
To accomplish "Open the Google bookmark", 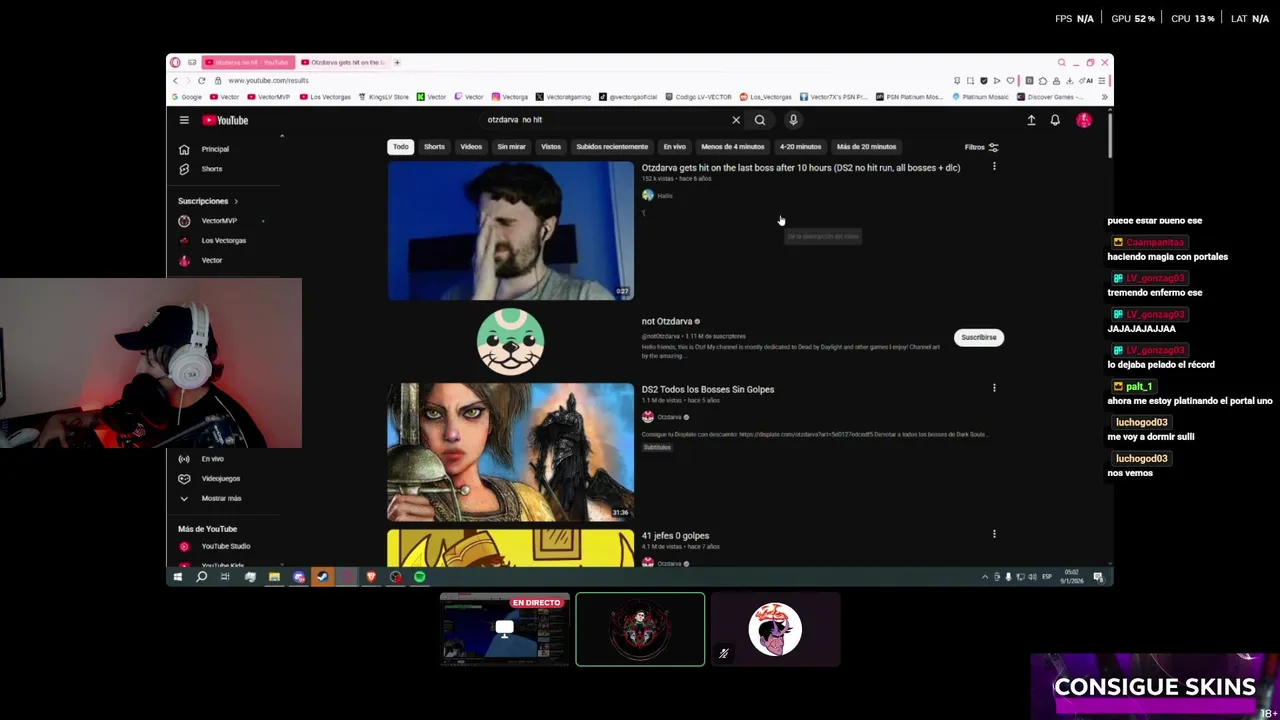I will coord(186,97).
